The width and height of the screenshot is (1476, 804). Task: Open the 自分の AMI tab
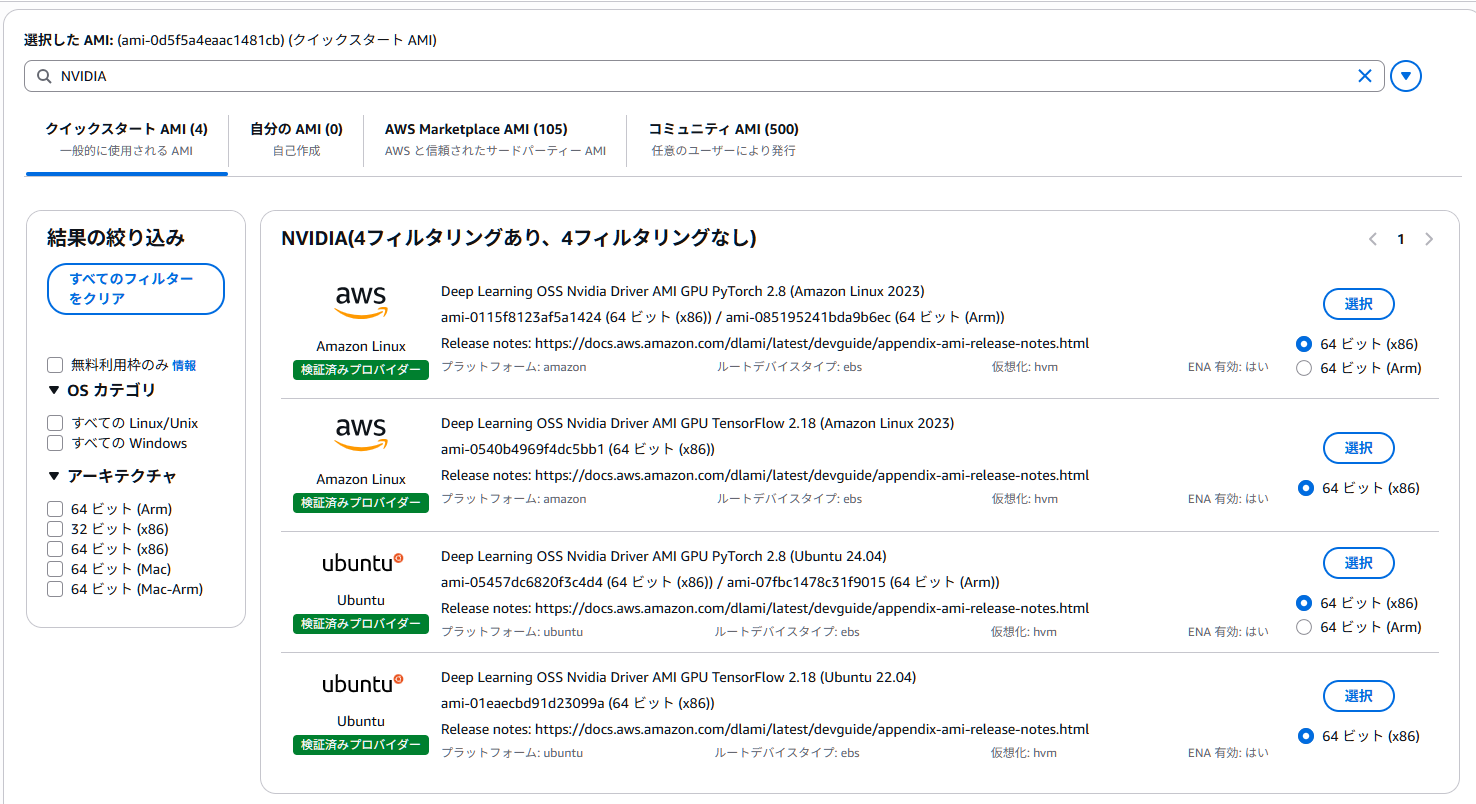[296, 139]
